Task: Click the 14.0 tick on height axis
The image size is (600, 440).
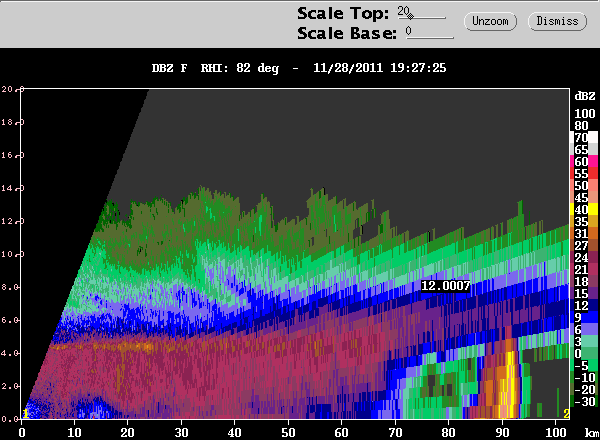Action: [11, 188]
